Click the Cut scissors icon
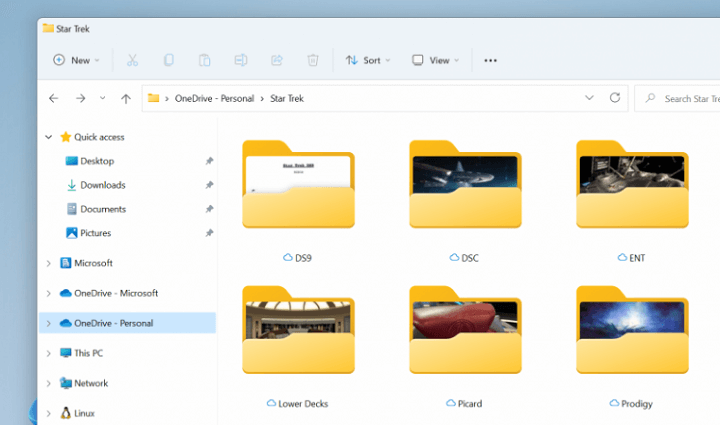This screenshot has width=720, height=425. click(x=132, y=60)
